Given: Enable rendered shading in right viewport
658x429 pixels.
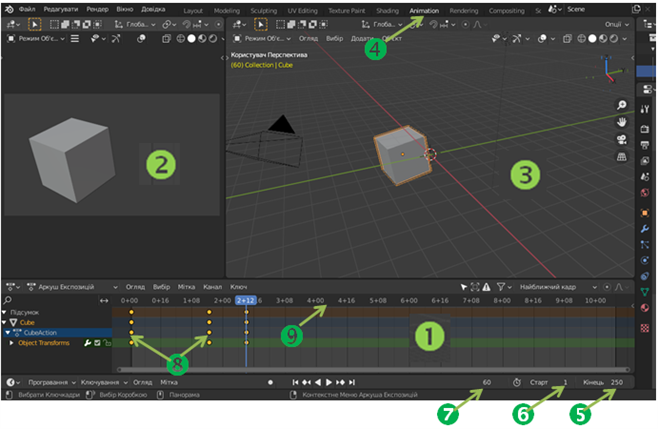Looking at the screenshot, I should click(x=614, y=39).
